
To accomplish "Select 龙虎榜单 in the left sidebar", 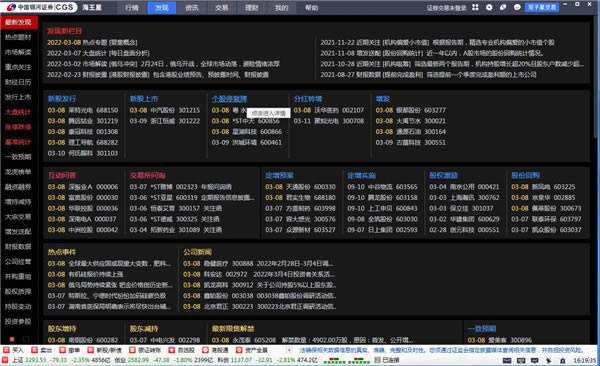I will 18,172.
